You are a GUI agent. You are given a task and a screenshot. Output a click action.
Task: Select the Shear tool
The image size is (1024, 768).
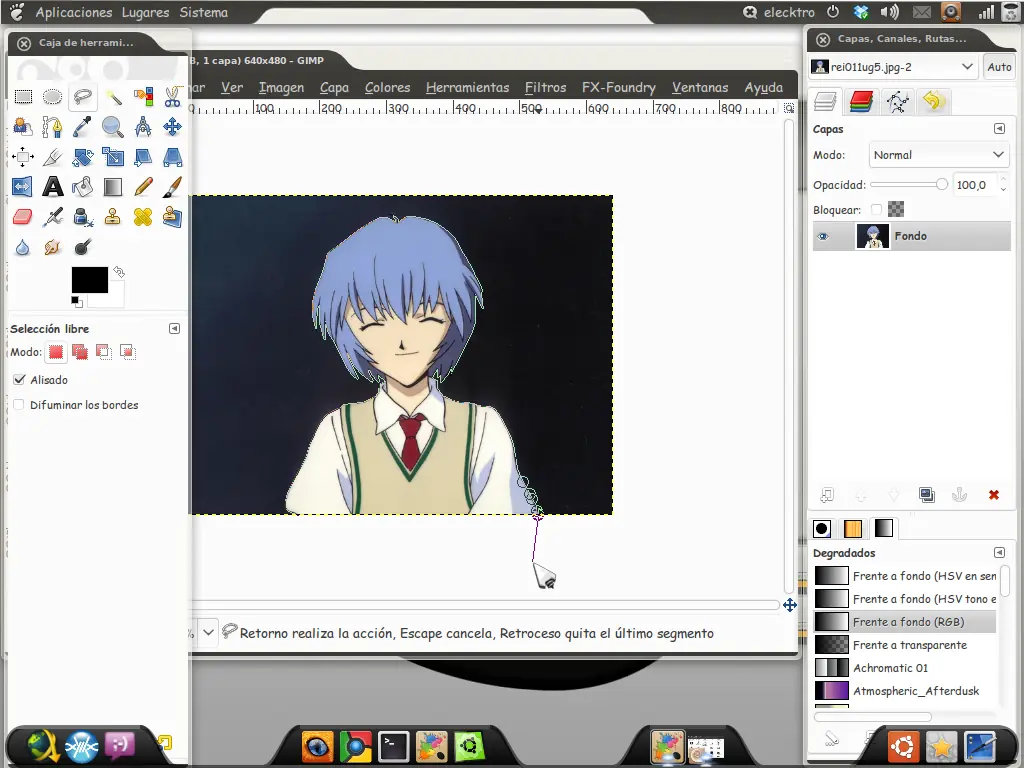(x=143, y=157)
